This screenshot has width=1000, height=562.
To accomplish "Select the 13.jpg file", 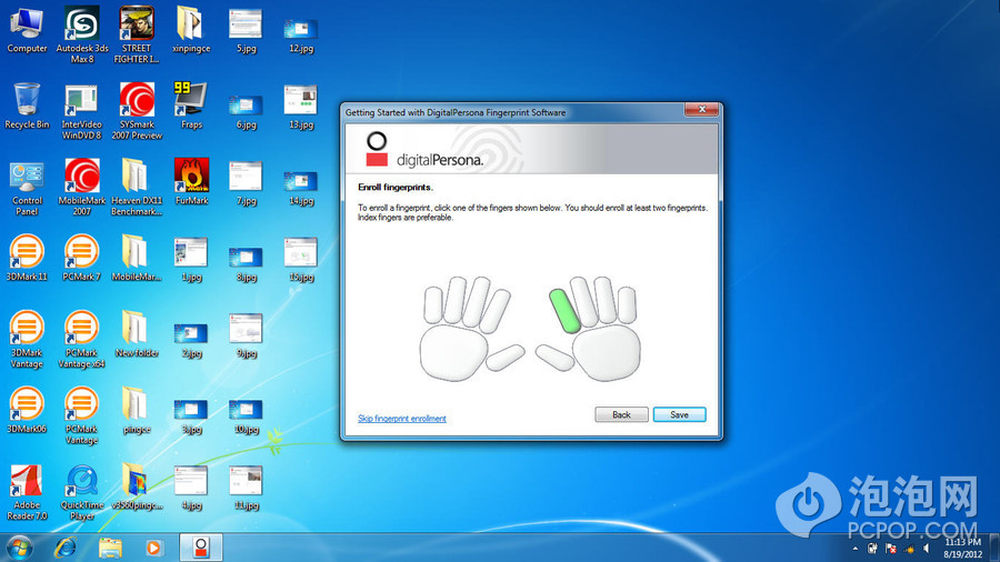I will coord(301,108).
